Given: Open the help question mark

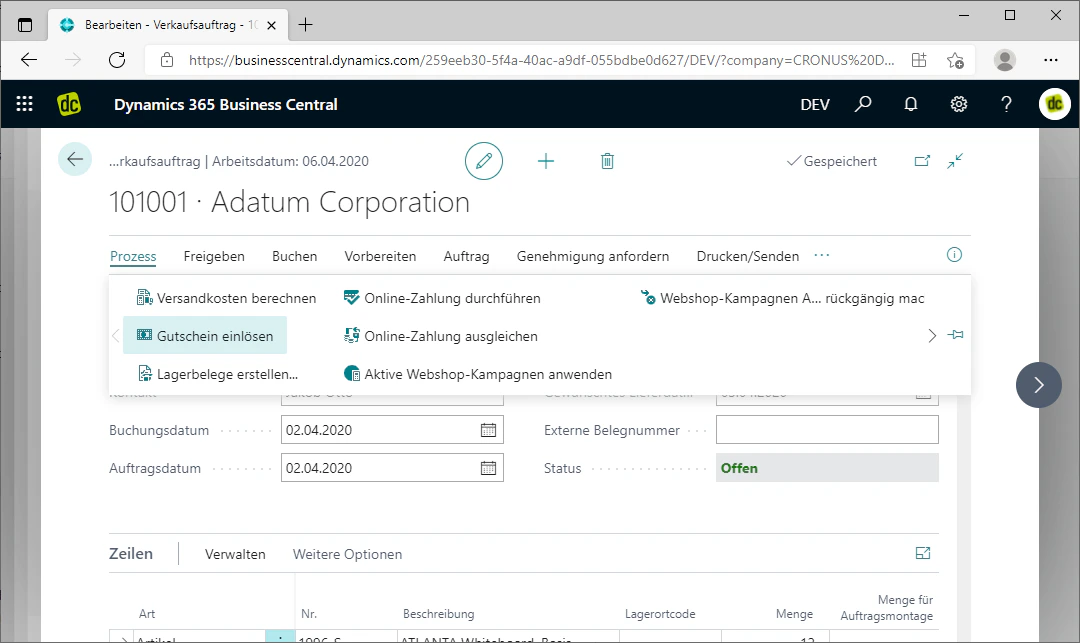Looking at the screenshot, I should 1006,104.
